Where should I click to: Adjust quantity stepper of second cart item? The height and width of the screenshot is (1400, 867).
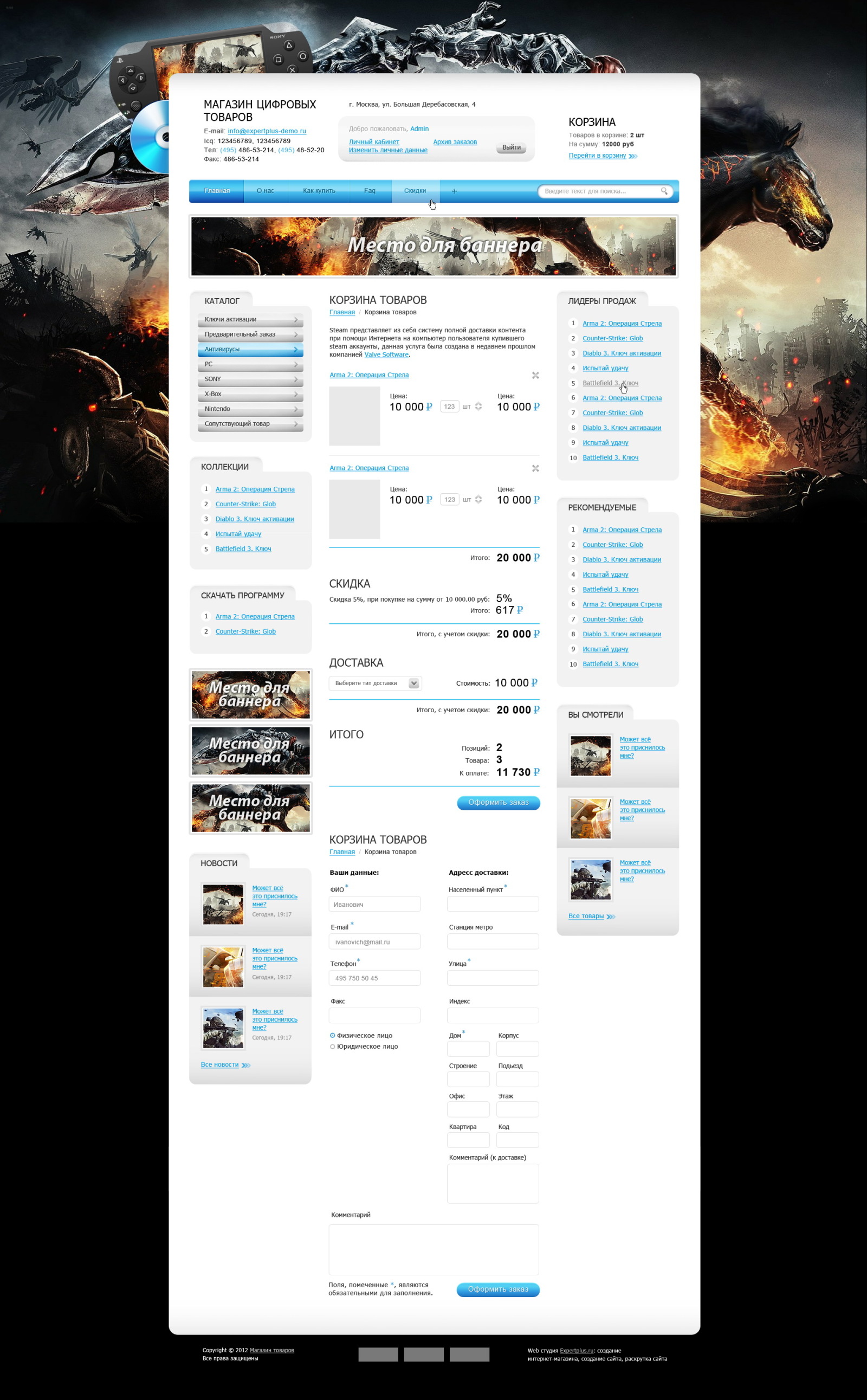pos(478,499)
